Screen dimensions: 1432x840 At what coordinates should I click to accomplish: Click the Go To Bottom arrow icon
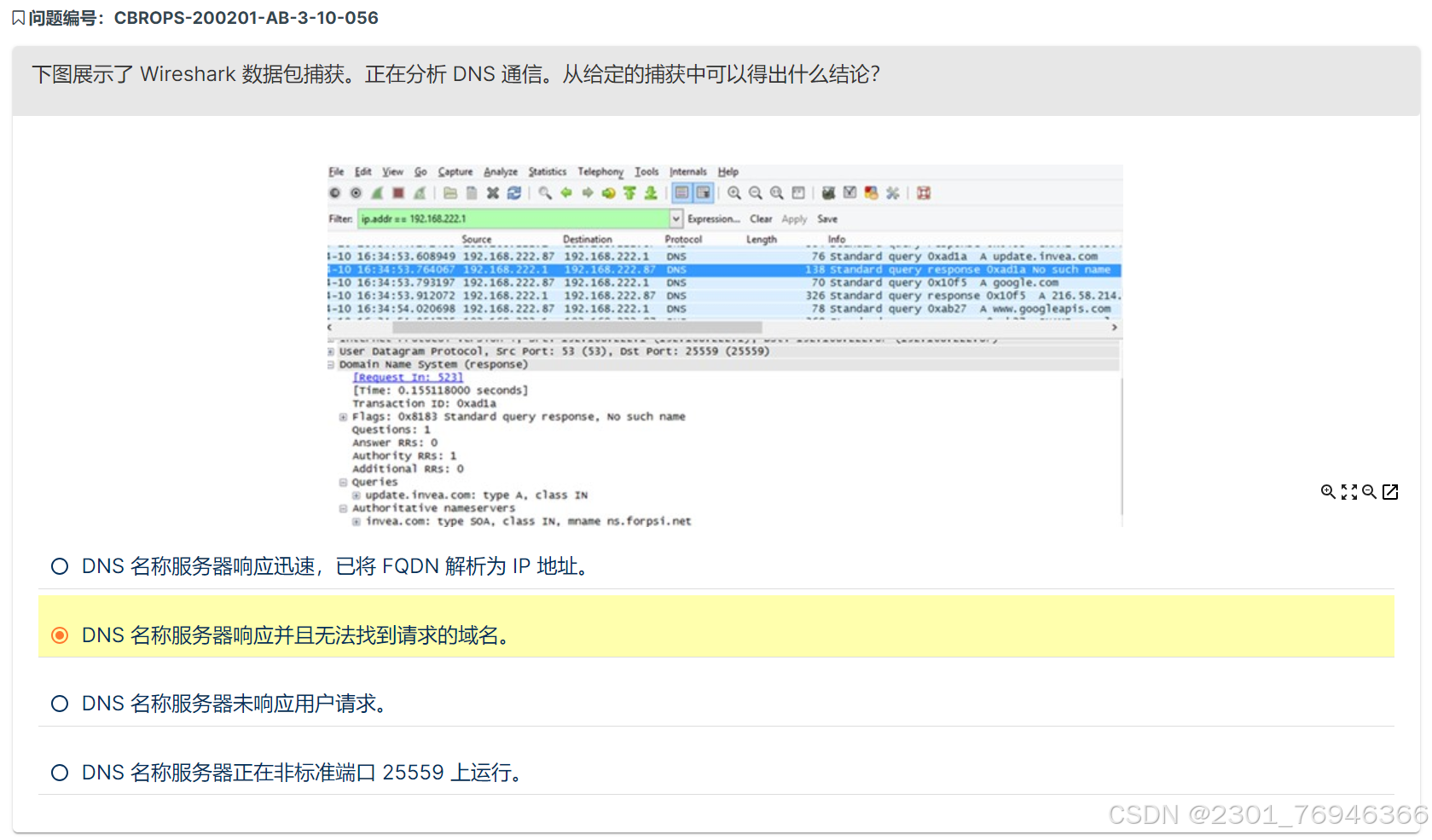click(x=651, y=193)
